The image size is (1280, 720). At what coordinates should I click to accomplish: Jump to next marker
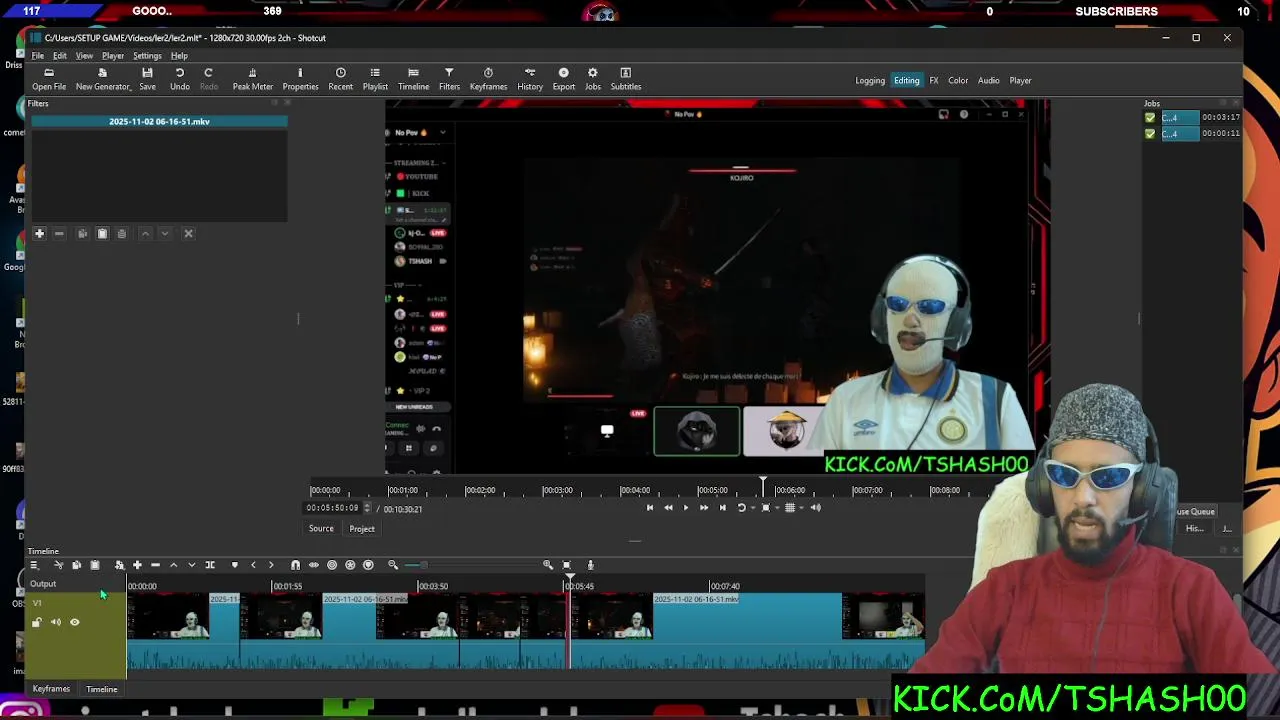tap(271, 565)
